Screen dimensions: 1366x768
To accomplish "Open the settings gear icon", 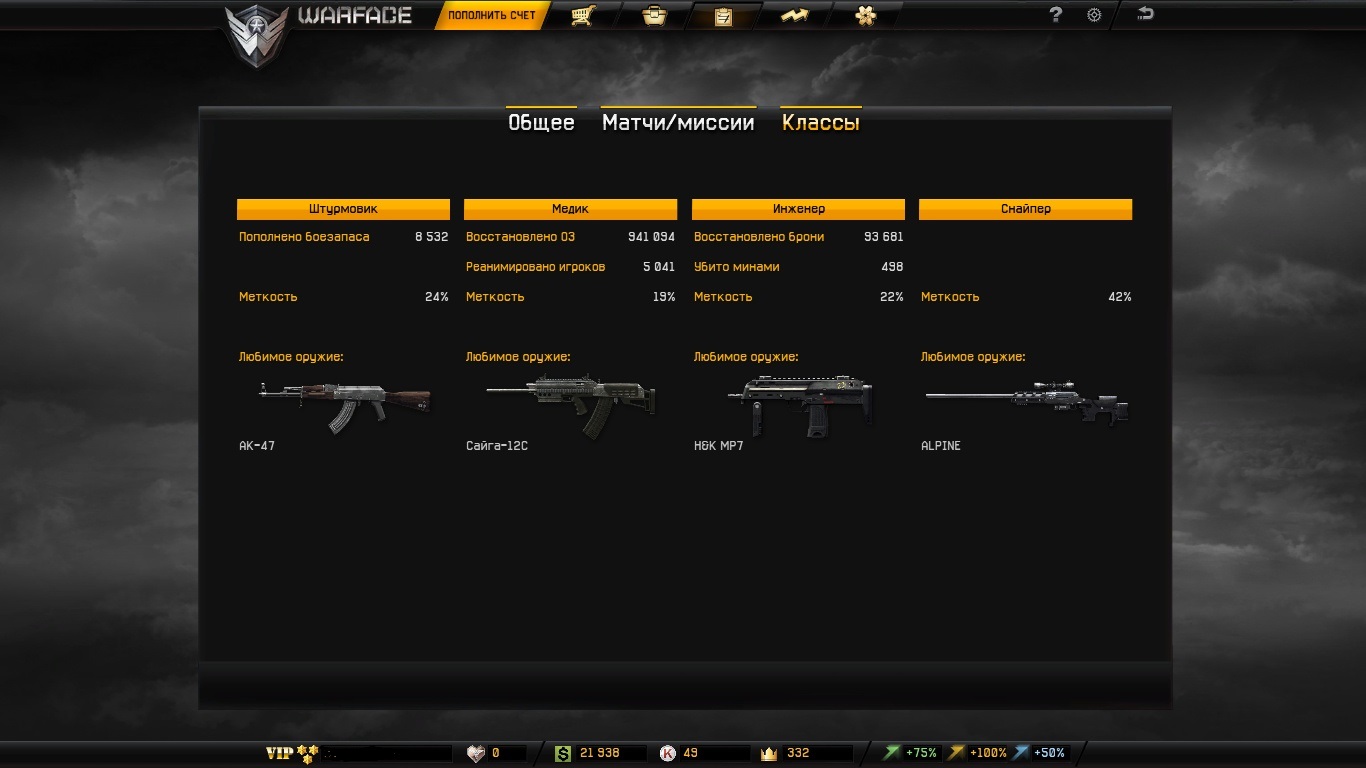I will pos(1094,15).
